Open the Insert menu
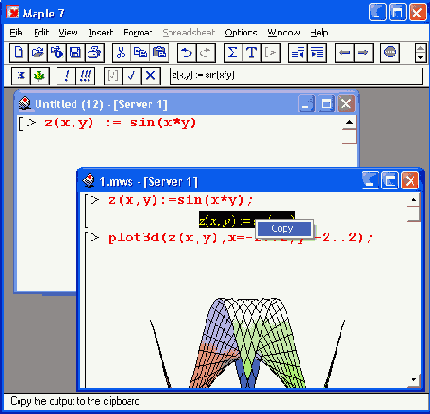This screenshot has height=414, width=430. (101, 32)
